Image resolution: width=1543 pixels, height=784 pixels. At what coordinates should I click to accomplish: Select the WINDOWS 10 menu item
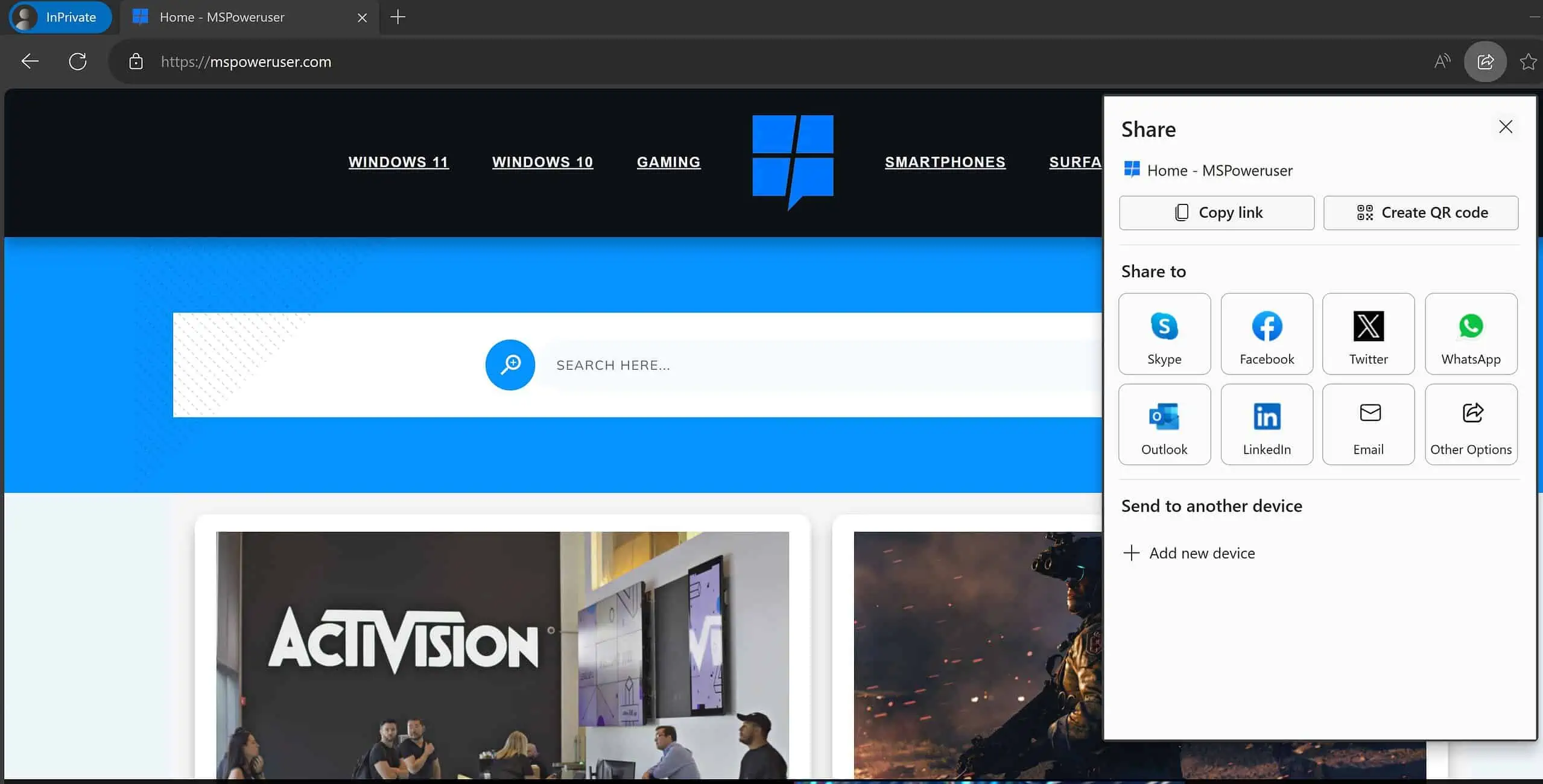tap(542, 162)
